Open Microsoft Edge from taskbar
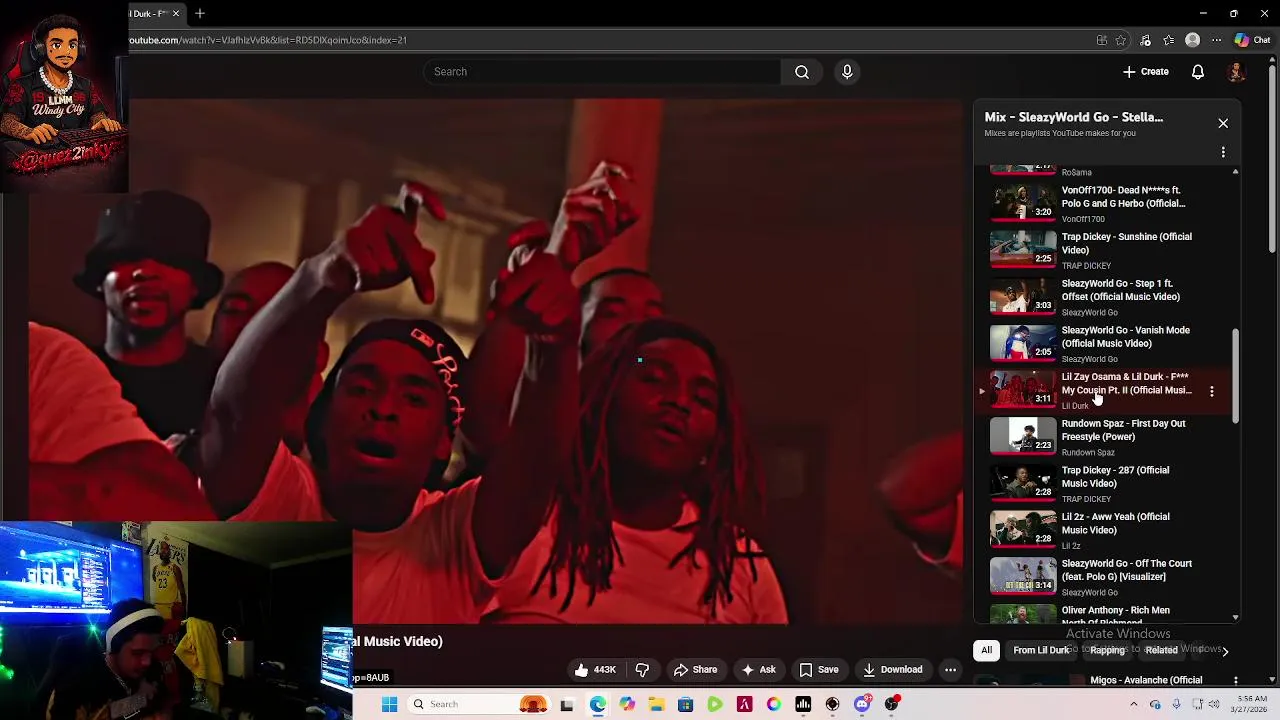1280x720 pixels. tap(597, 704)
